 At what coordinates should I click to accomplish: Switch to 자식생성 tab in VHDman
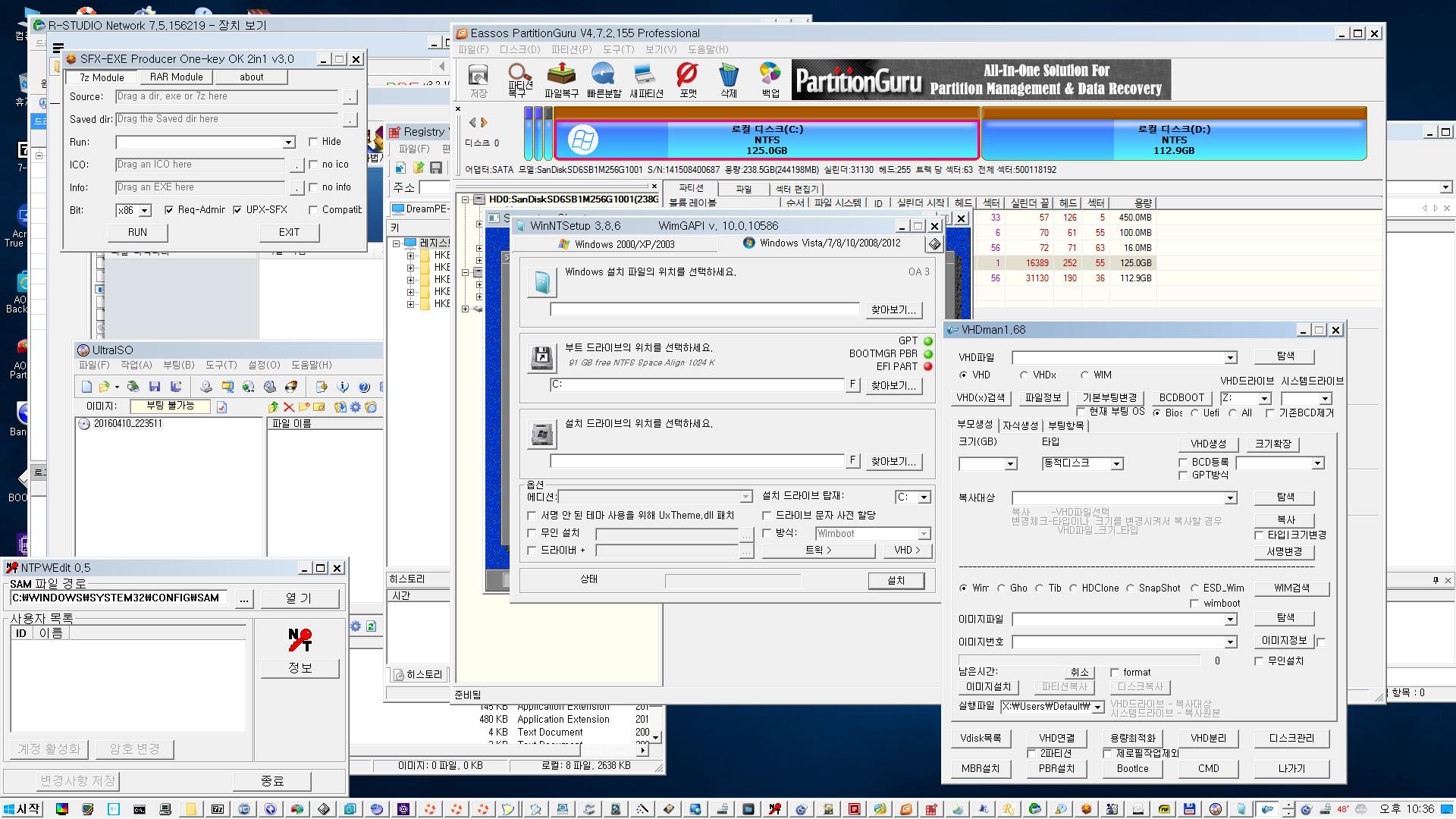coord(1019,425)
